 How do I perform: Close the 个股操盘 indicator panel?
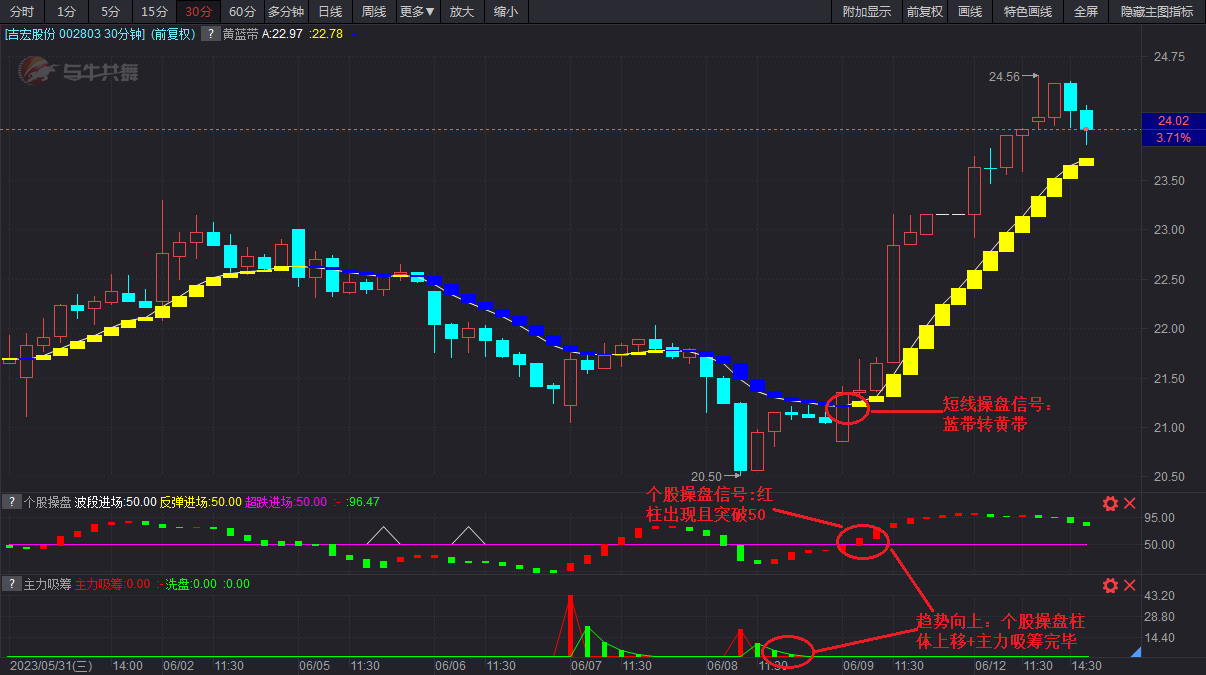(1130, 504)
